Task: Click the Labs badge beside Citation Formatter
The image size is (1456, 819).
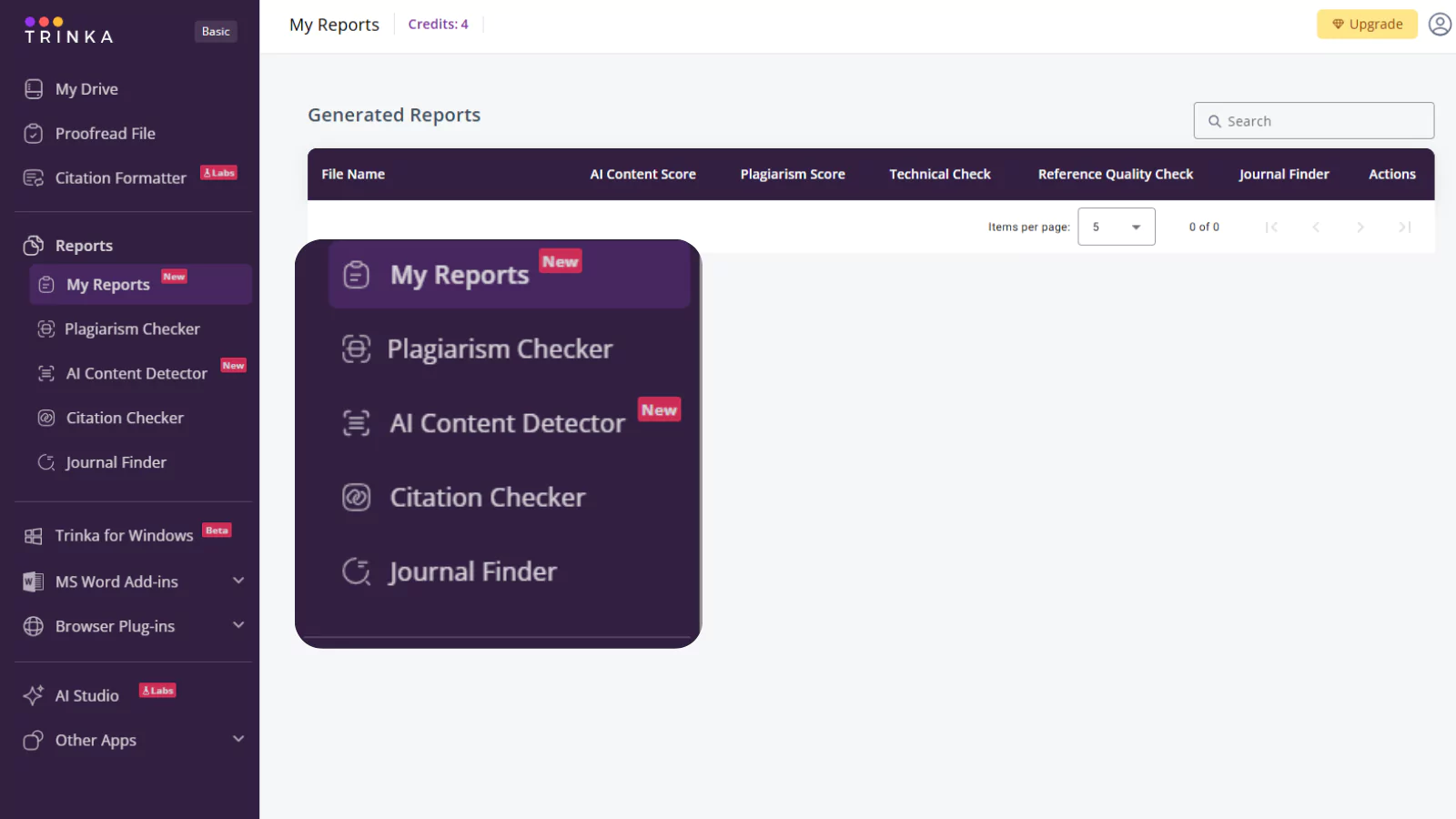Action: point(218,173)
